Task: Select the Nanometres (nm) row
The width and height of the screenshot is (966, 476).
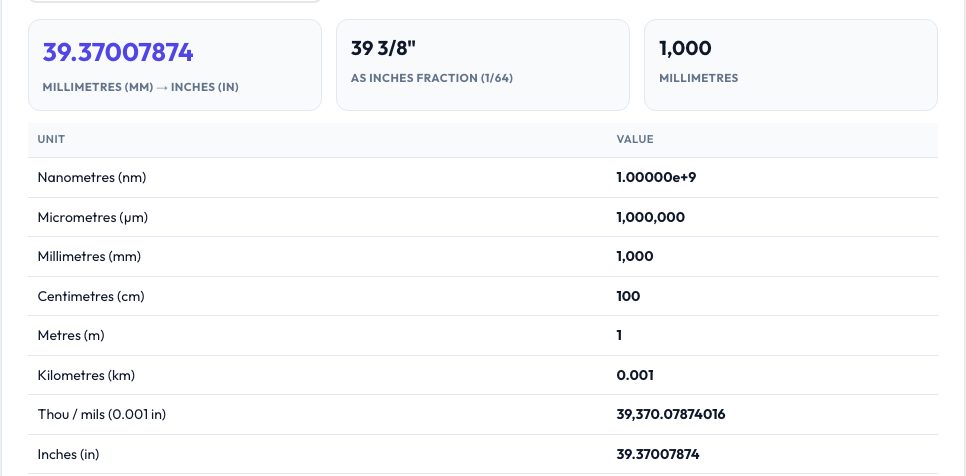Action: 483,178
